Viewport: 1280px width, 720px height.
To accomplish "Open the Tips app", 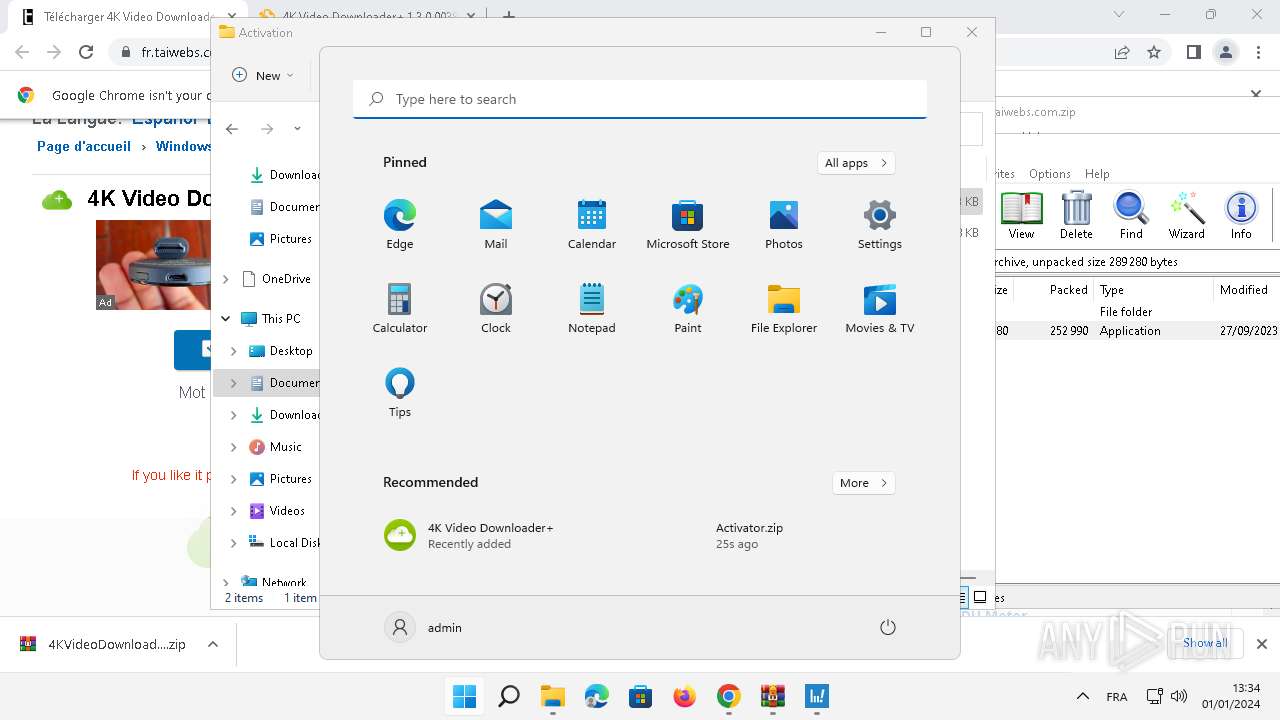I will (399, 392).
